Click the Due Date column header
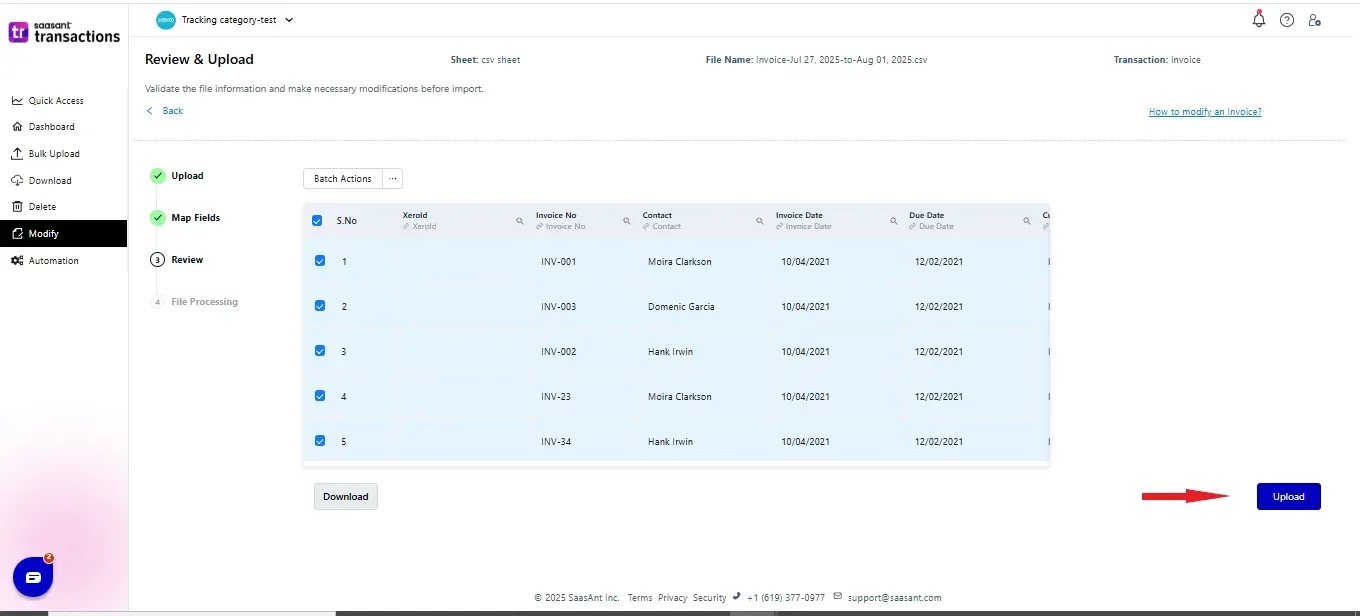The width and height of the screenshot is (1360, 616). point(926,215)
